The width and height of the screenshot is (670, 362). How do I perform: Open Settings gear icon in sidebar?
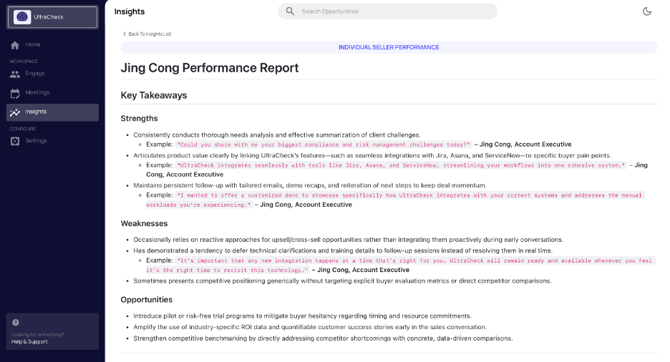pos(15,141)
